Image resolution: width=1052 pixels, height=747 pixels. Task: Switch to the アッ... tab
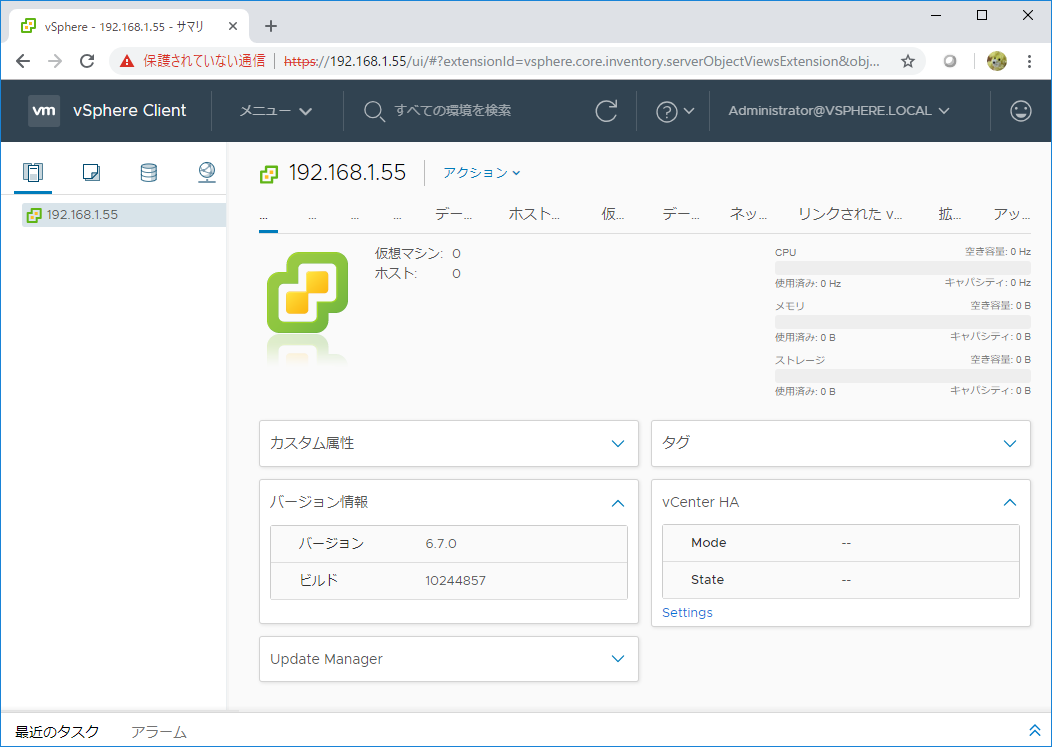coord(1012,215)
